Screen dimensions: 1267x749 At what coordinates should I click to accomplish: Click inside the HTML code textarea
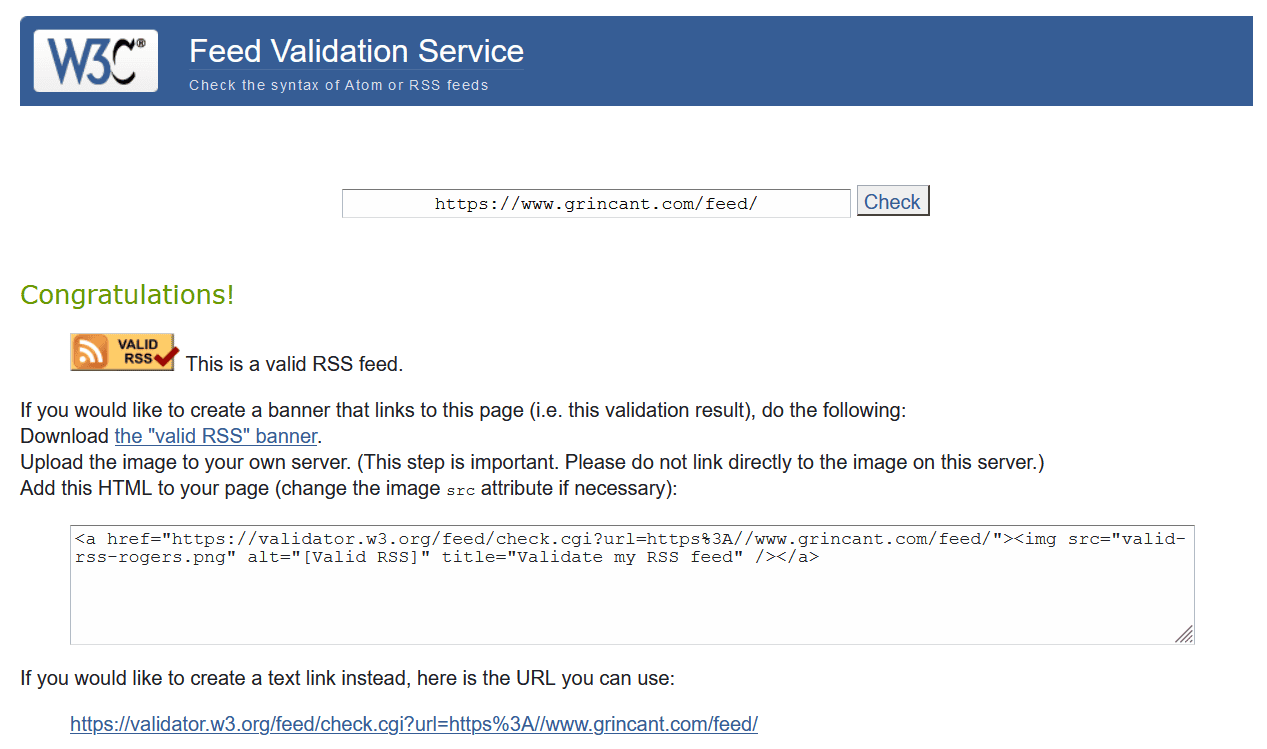[632, 600]
